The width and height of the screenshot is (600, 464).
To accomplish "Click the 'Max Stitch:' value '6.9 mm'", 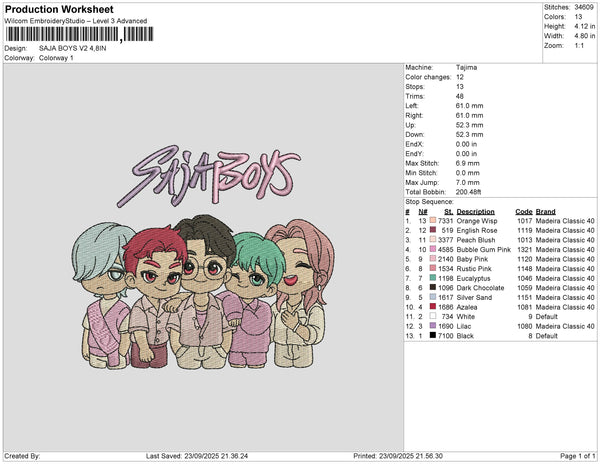I will [x=468, y=163].
